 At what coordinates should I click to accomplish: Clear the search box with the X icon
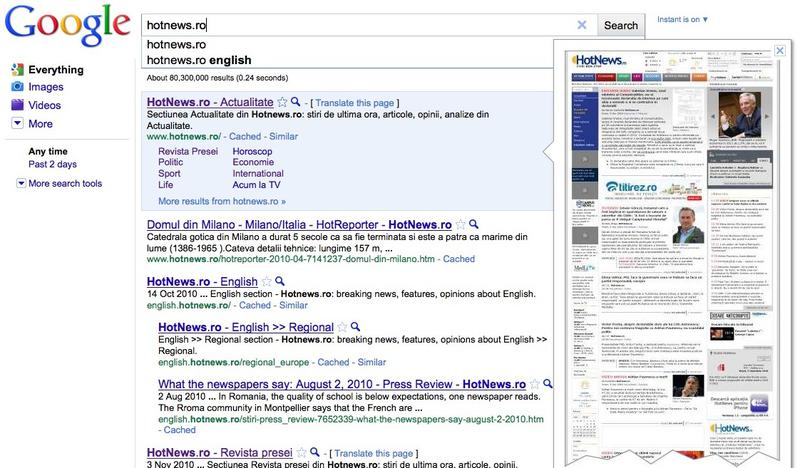[581, 25]
